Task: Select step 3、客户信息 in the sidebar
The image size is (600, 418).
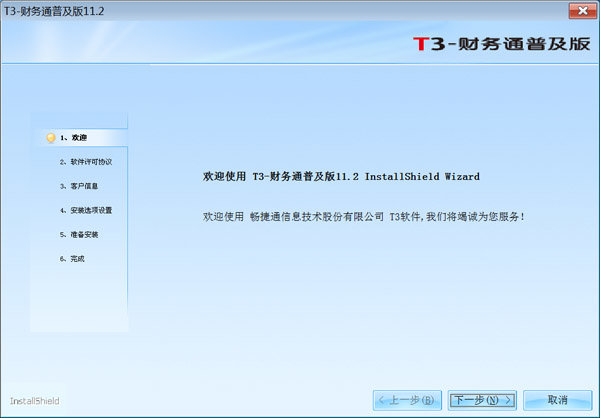Action: [78, 186]
